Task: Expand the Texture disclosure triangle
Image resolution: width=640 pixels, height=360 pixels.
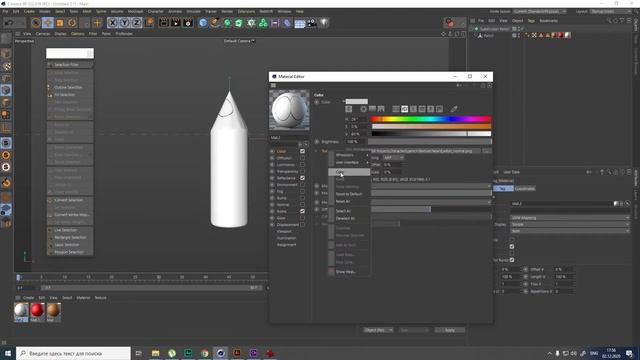Action: pos(316,151)
